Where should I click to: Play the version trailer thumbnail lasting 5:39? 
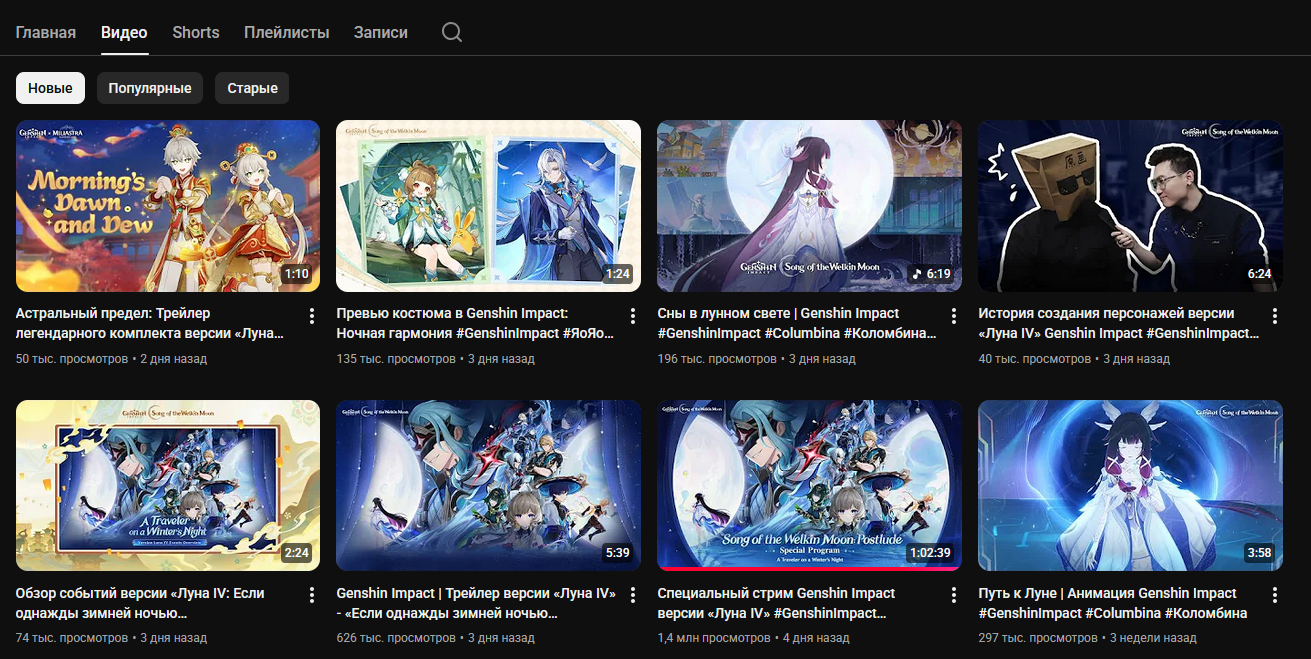[489, 485]
